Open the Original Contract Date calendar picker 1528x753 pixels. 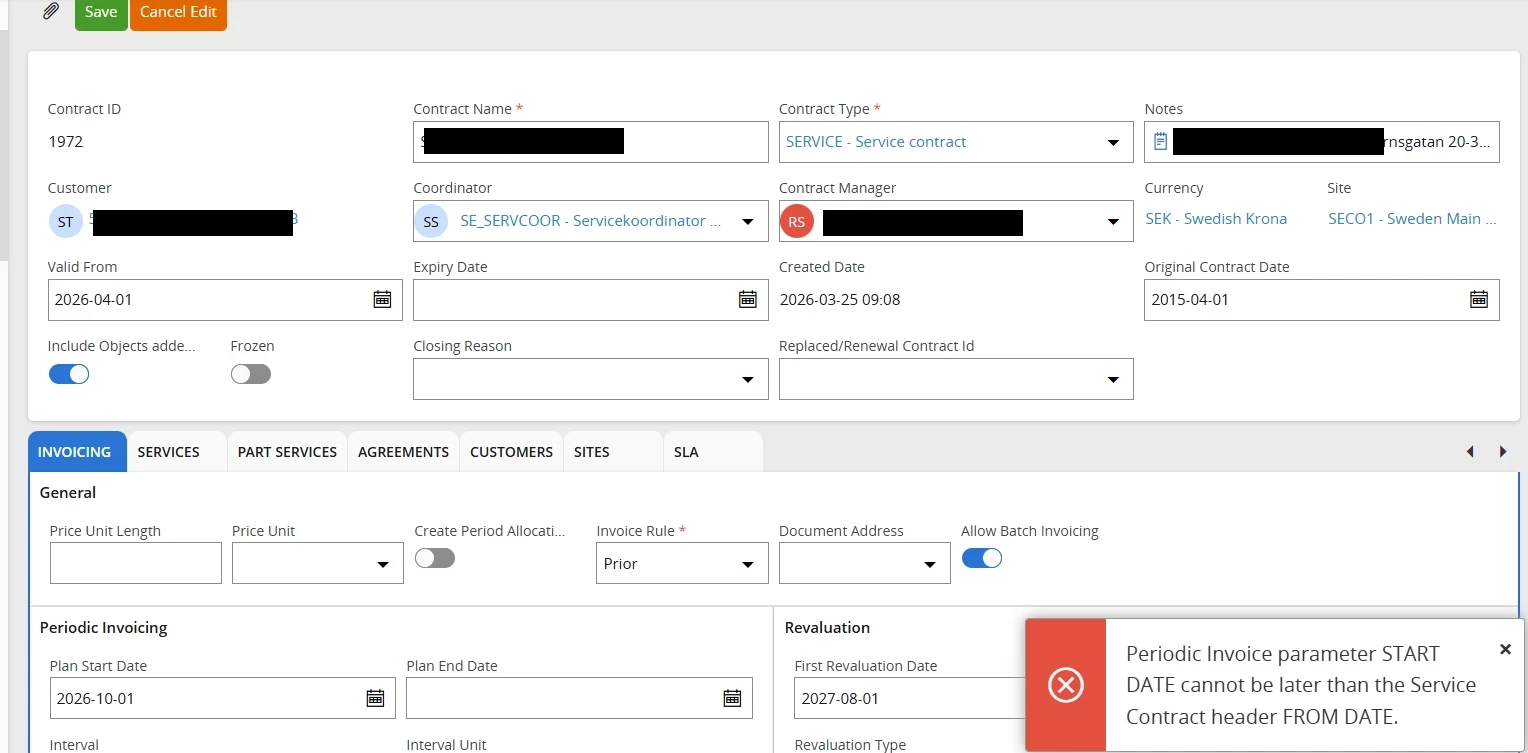click(1478, 299)
